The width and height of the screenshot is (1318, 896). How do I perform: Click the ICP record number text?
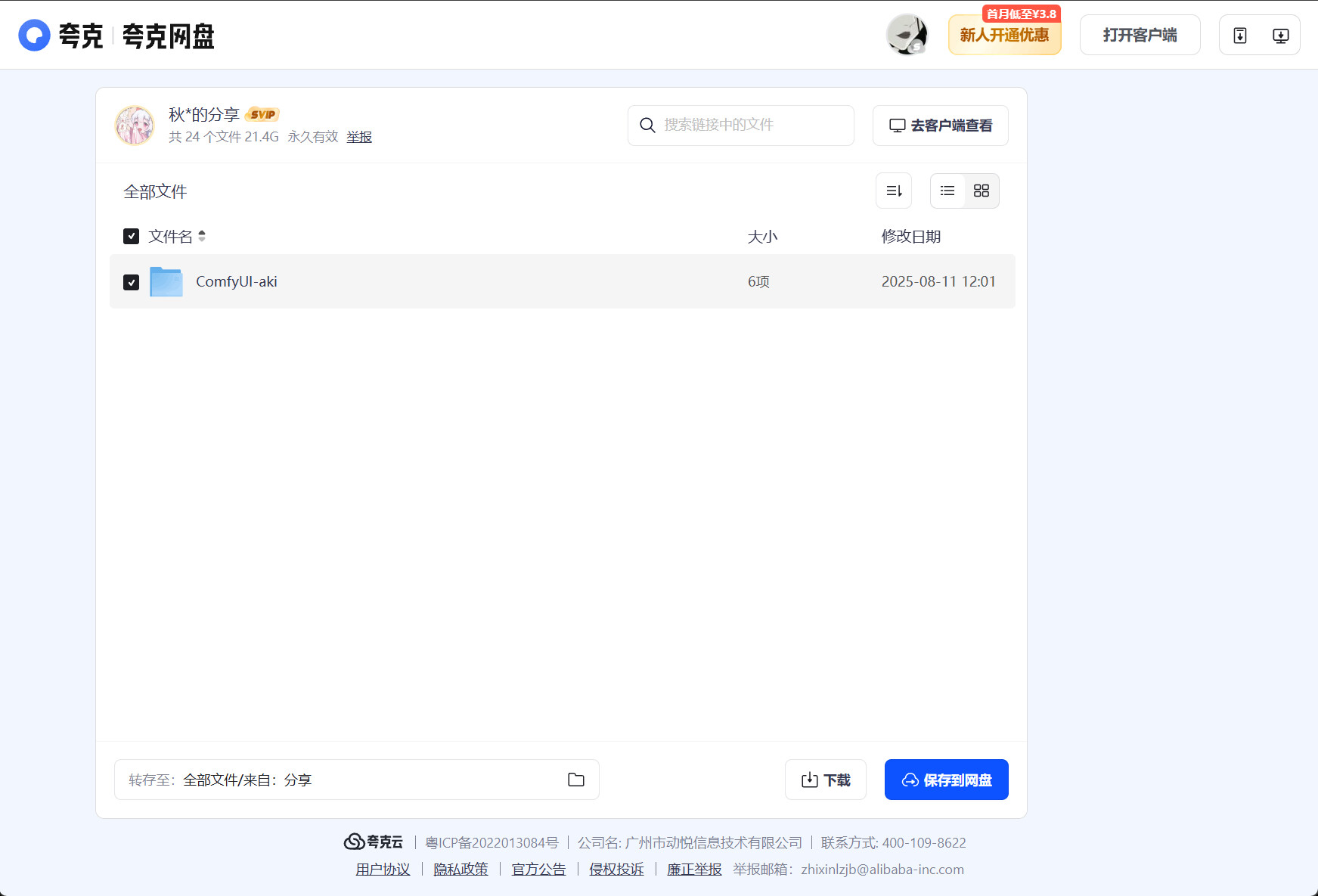[492, 842]
